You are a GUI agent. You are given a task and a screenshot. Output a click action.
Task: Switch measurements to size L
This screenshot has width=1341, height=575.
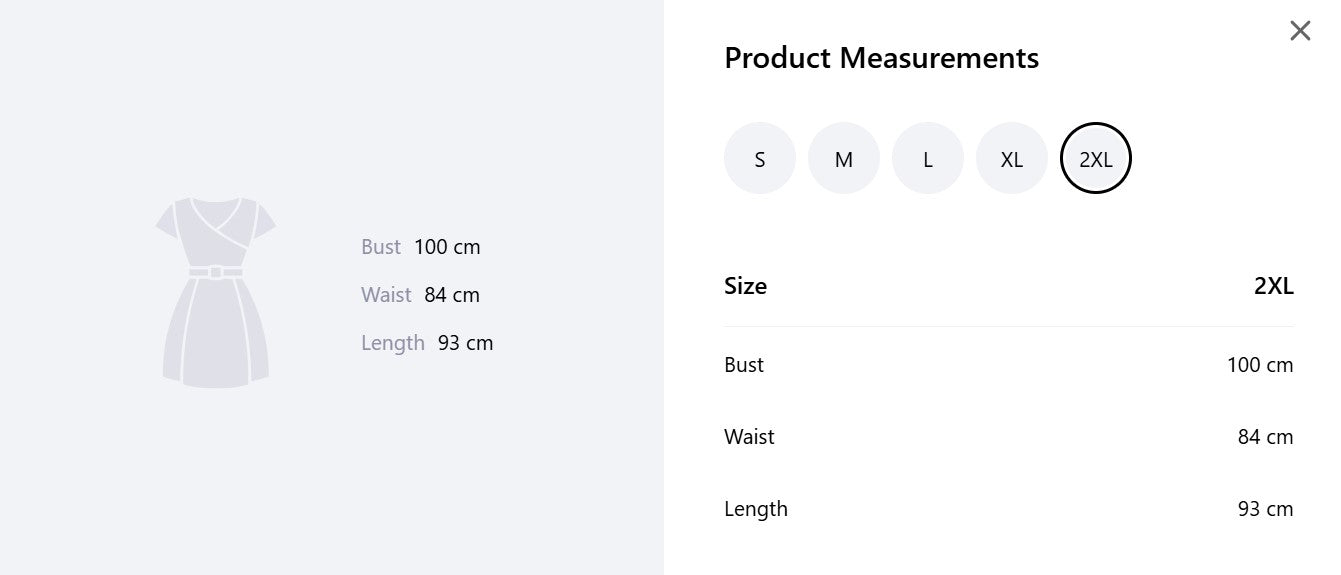click(928, 158)
